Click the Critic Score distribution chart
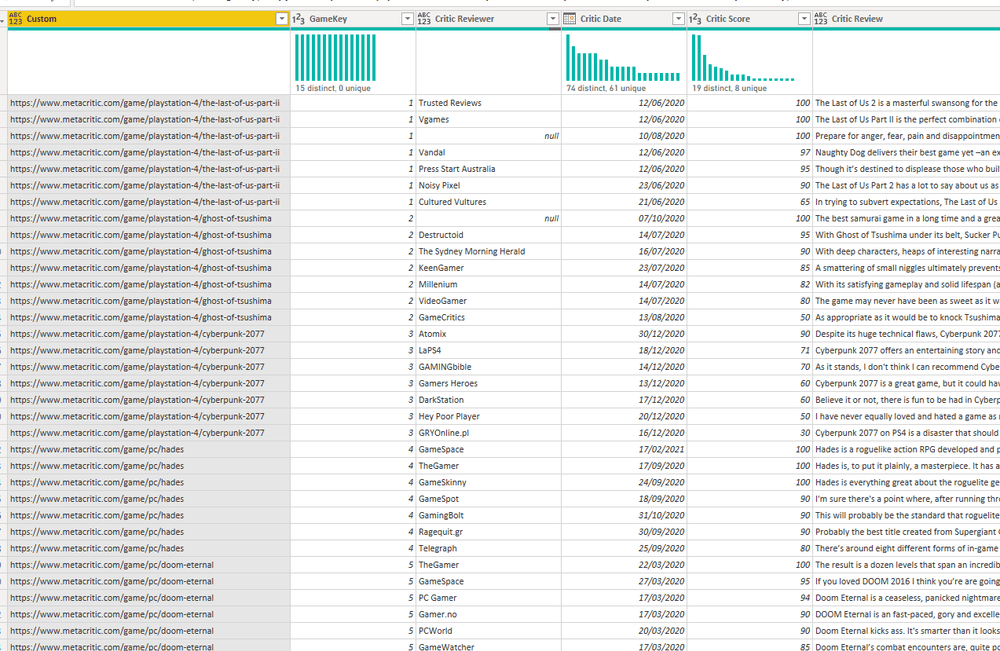Image resolution: width=1000 pixels, height=651 pixels. click(743, 57)
